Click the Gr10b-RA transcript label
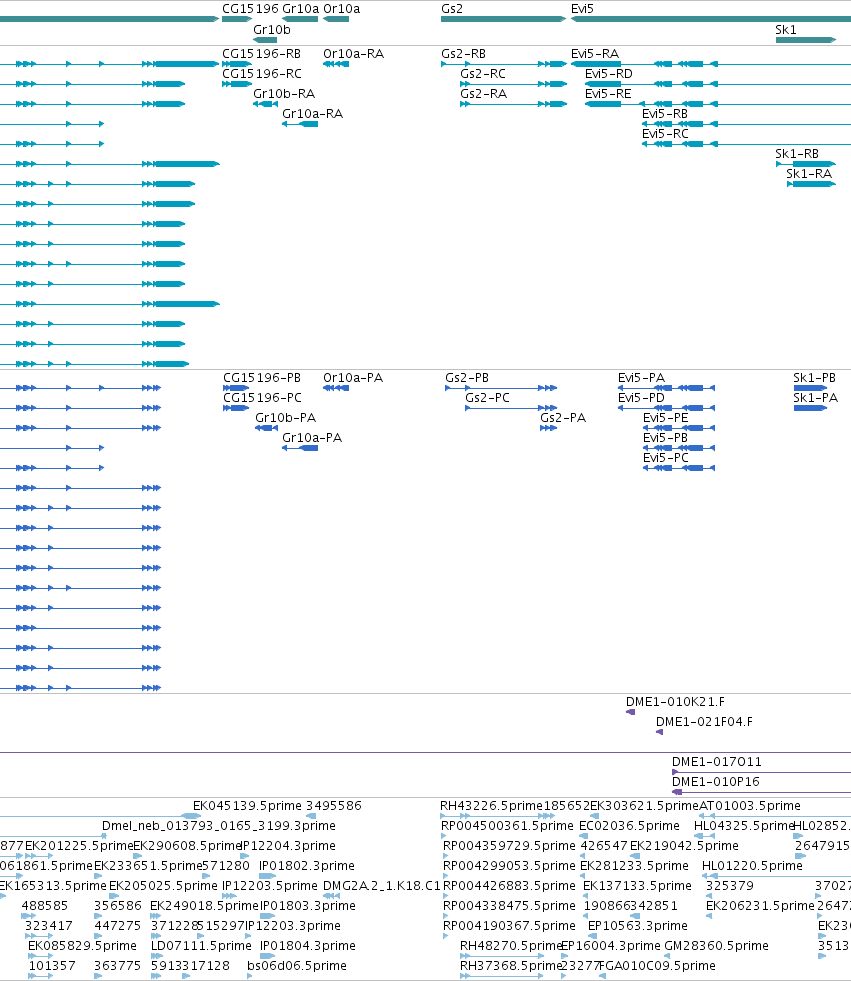 (x=284, y=94)
